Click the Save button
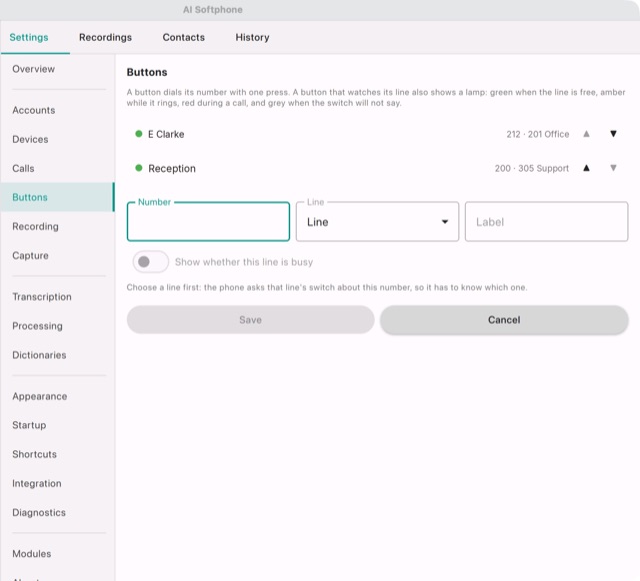 click(250, 320)
